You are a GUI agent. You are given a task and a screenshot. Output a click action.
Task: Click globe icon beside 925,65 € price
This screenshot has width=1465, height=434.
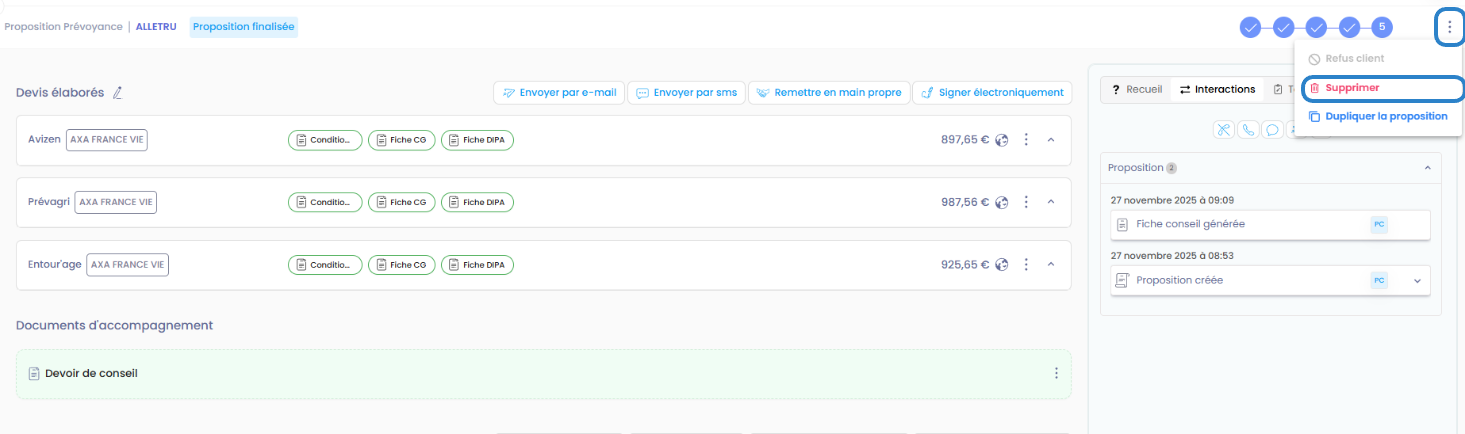(x=1002, y=265)
